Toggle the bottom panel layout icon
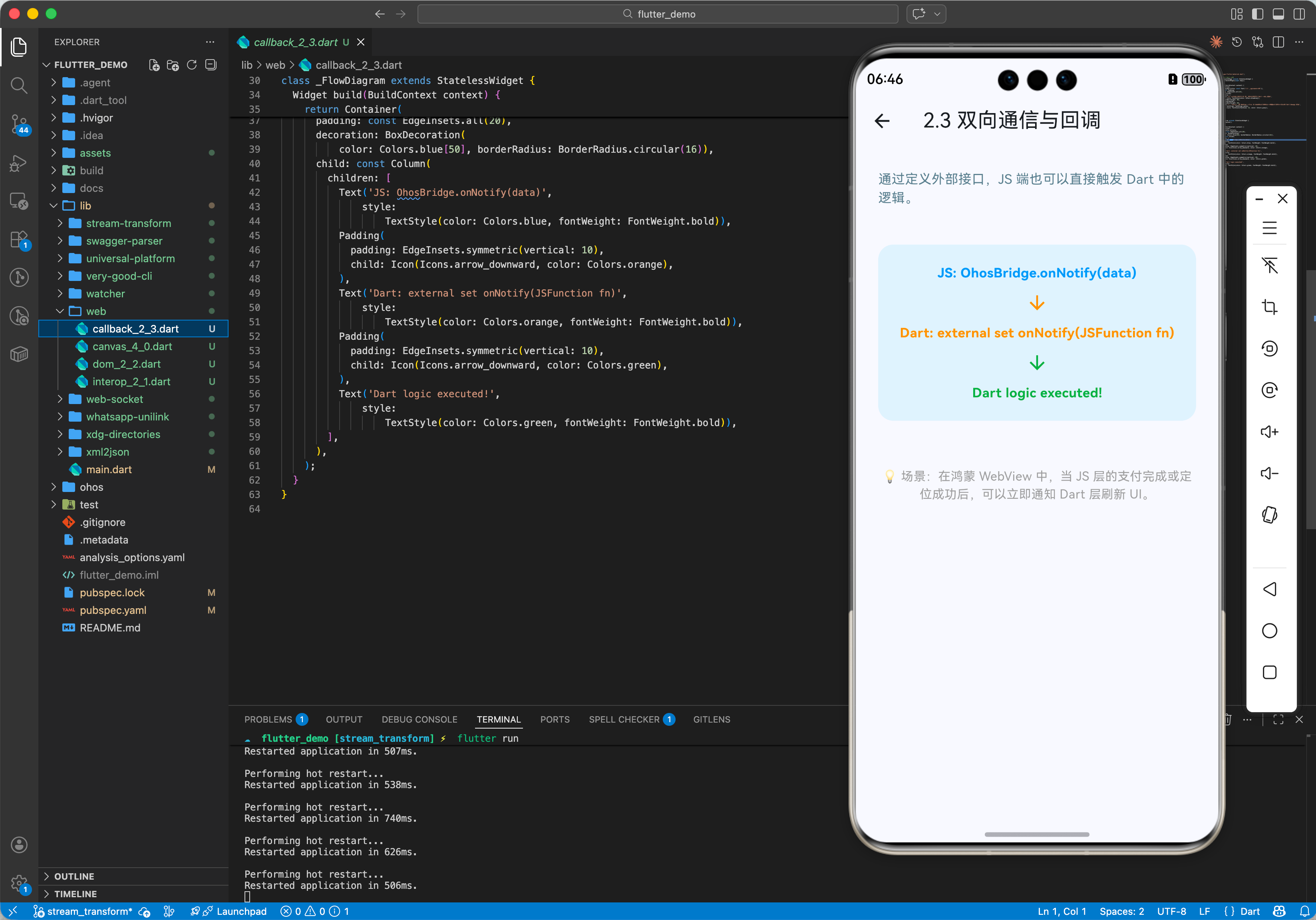This screenshot has height=920, width=1316. tap(1278, 14)
